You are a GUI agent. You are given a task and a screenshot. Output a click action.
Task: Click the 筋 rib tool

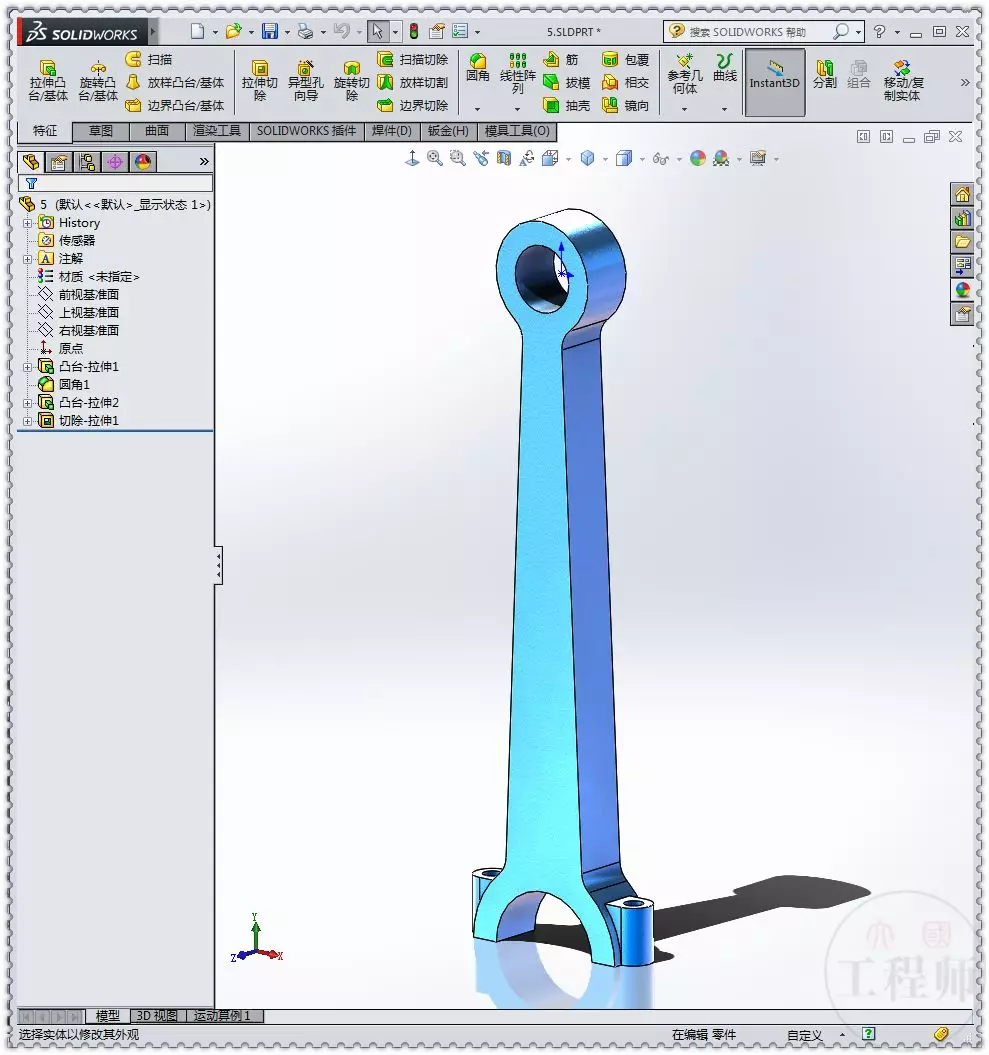point(560,59)
